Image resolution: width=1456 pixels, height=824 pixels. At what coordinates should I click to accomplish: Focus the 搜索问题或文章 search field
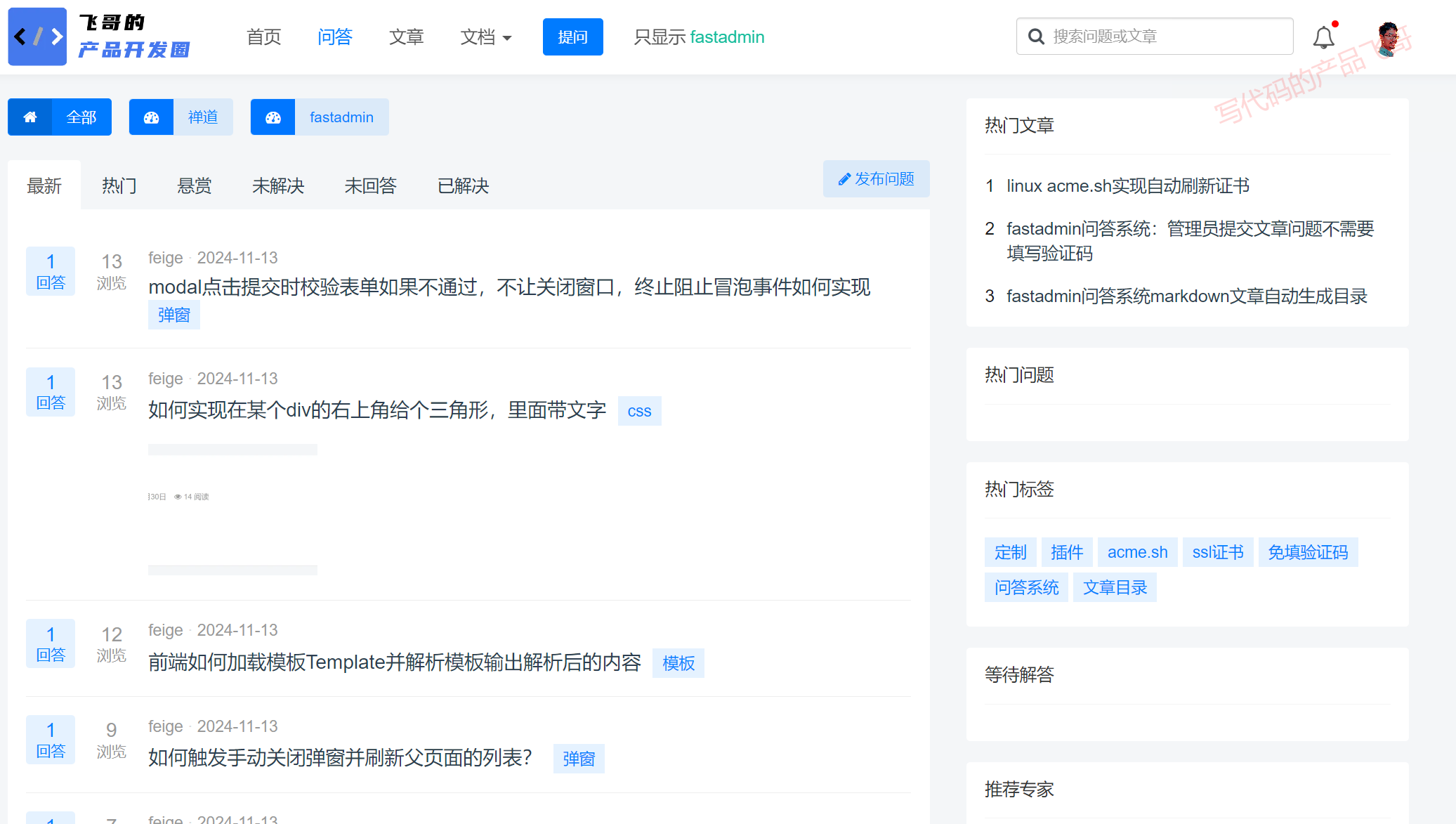pos(1166,37)
